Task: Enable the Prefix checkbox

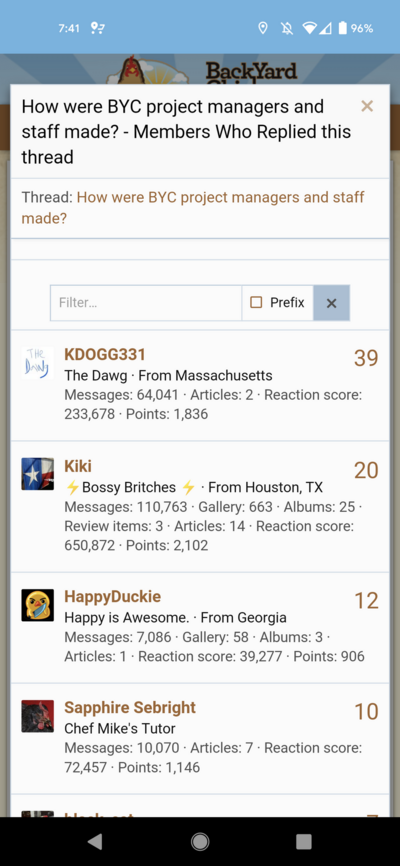Action: (256, 303)
